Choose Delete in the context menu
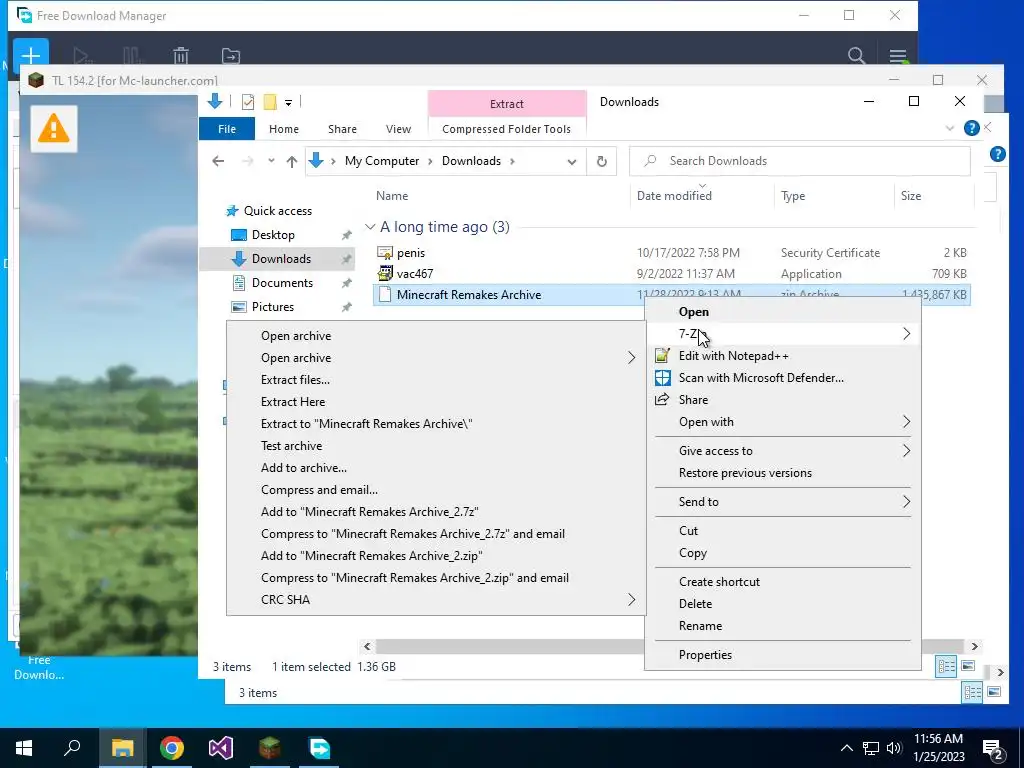The width and height of the screenshot is (1024, 768). coord(695,603)
